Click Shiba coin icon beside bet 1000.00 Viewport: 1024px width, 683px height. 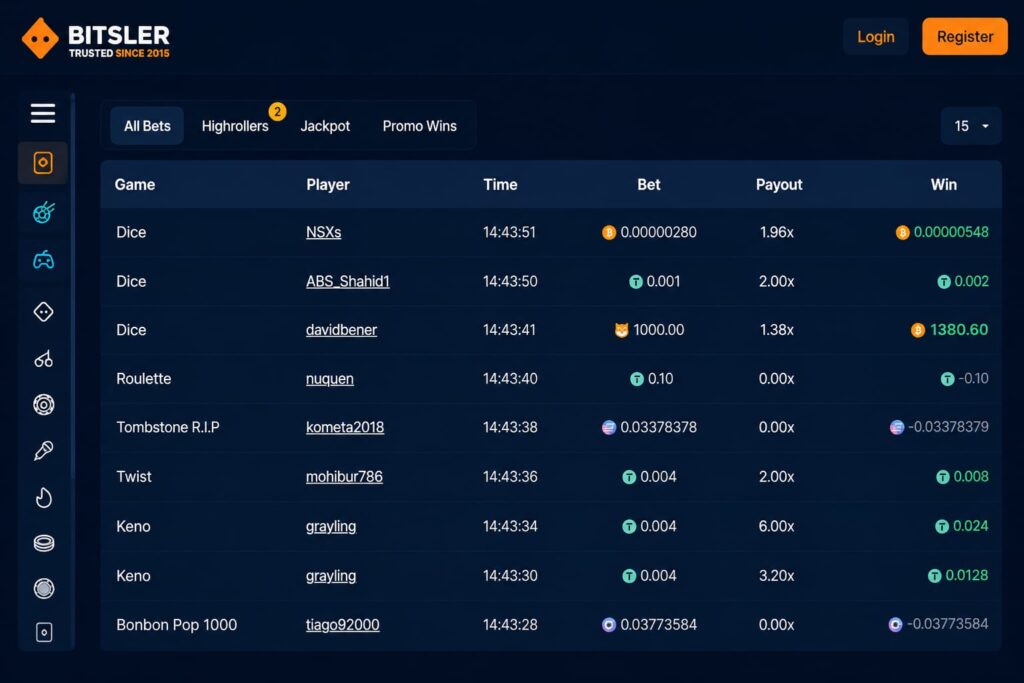point(621,330)
